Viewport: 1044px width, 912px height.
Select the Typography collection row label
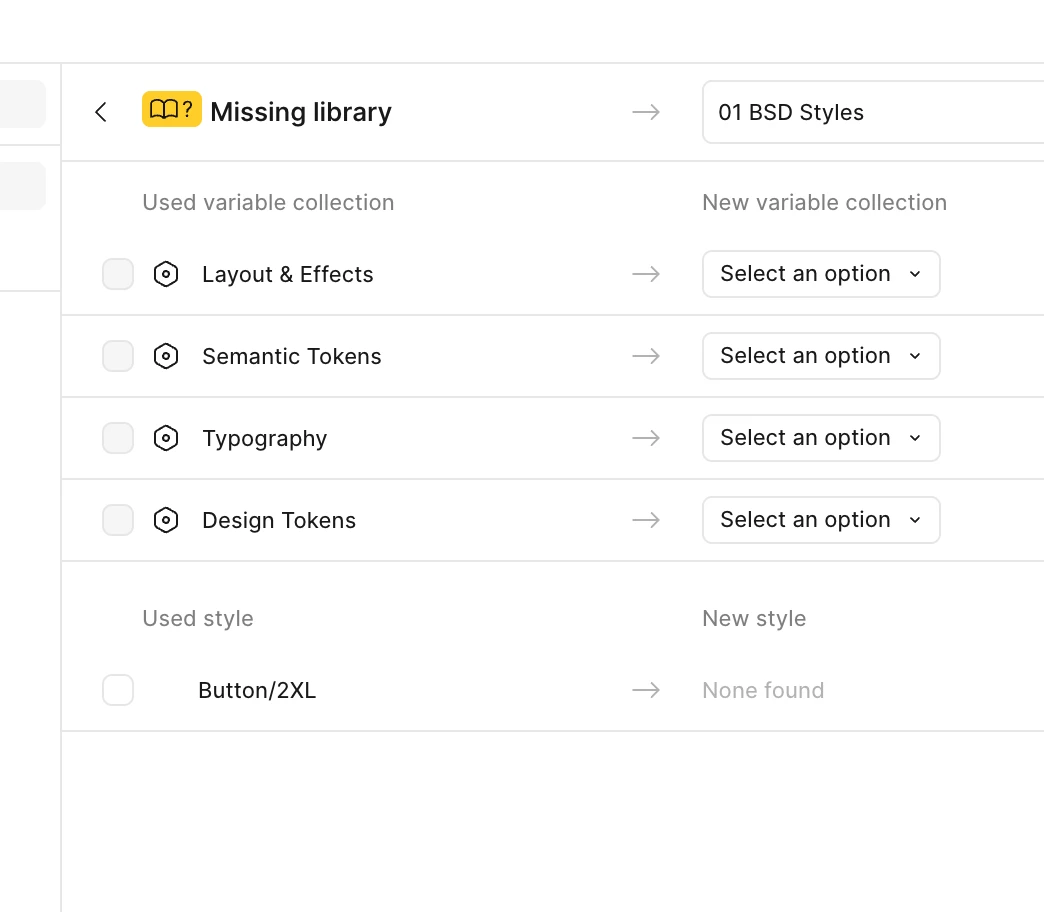(x=264, y=438)
